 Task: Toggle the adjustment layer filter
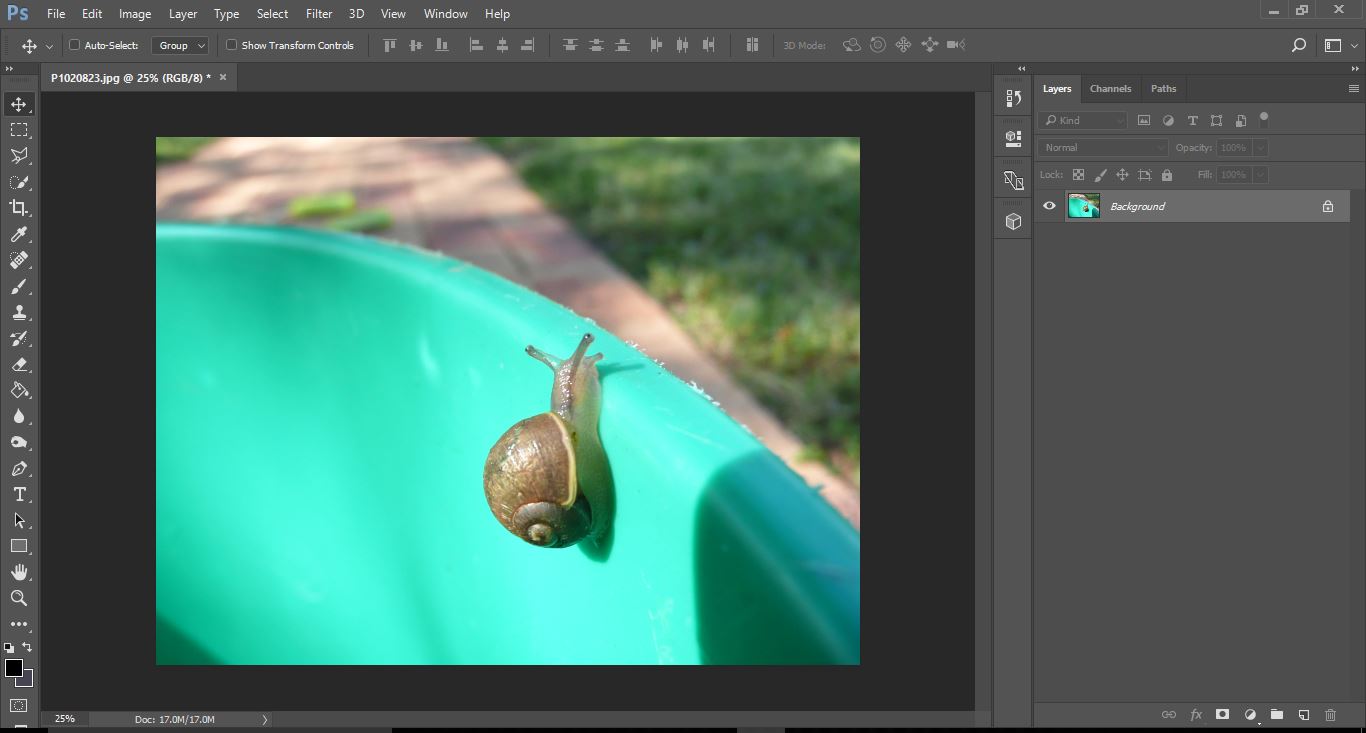tap(1168, 120)
